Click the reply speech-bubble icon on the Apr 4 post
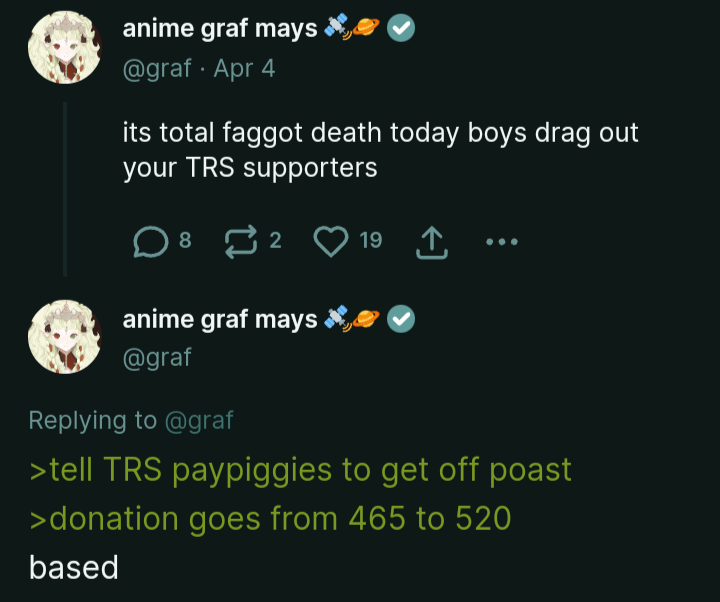Image resolution: width=720 pixels, height=602 pixels. (x=151, y=242)
